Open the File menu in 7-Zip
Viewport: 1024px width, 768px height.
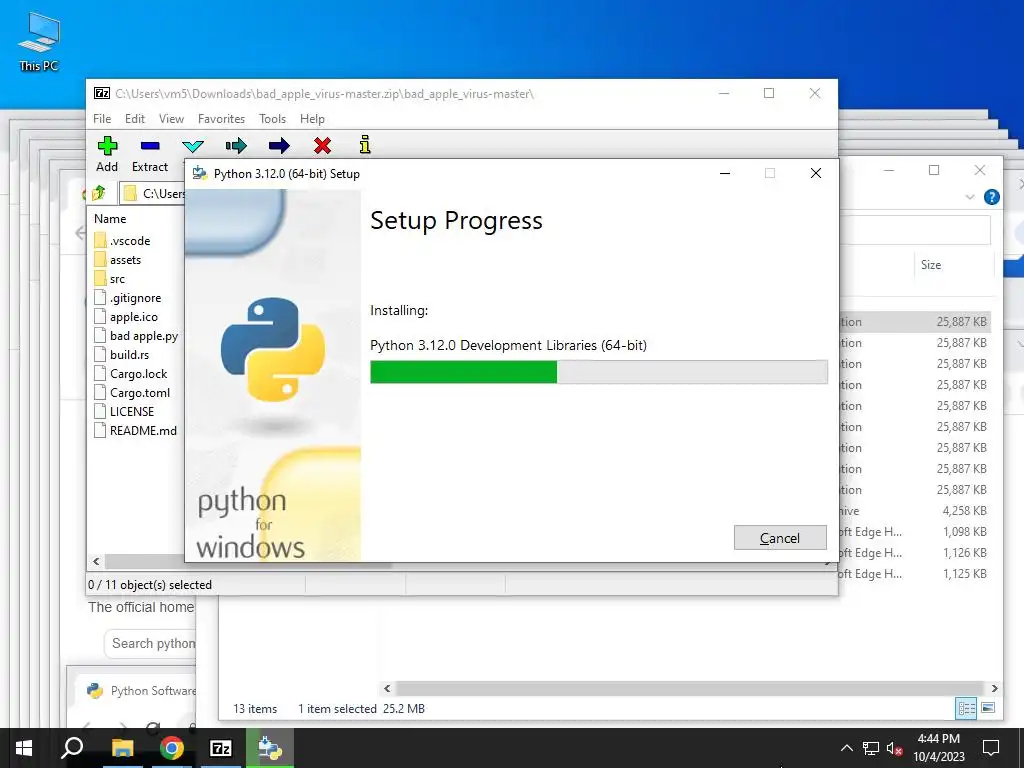tap(102, 119)
